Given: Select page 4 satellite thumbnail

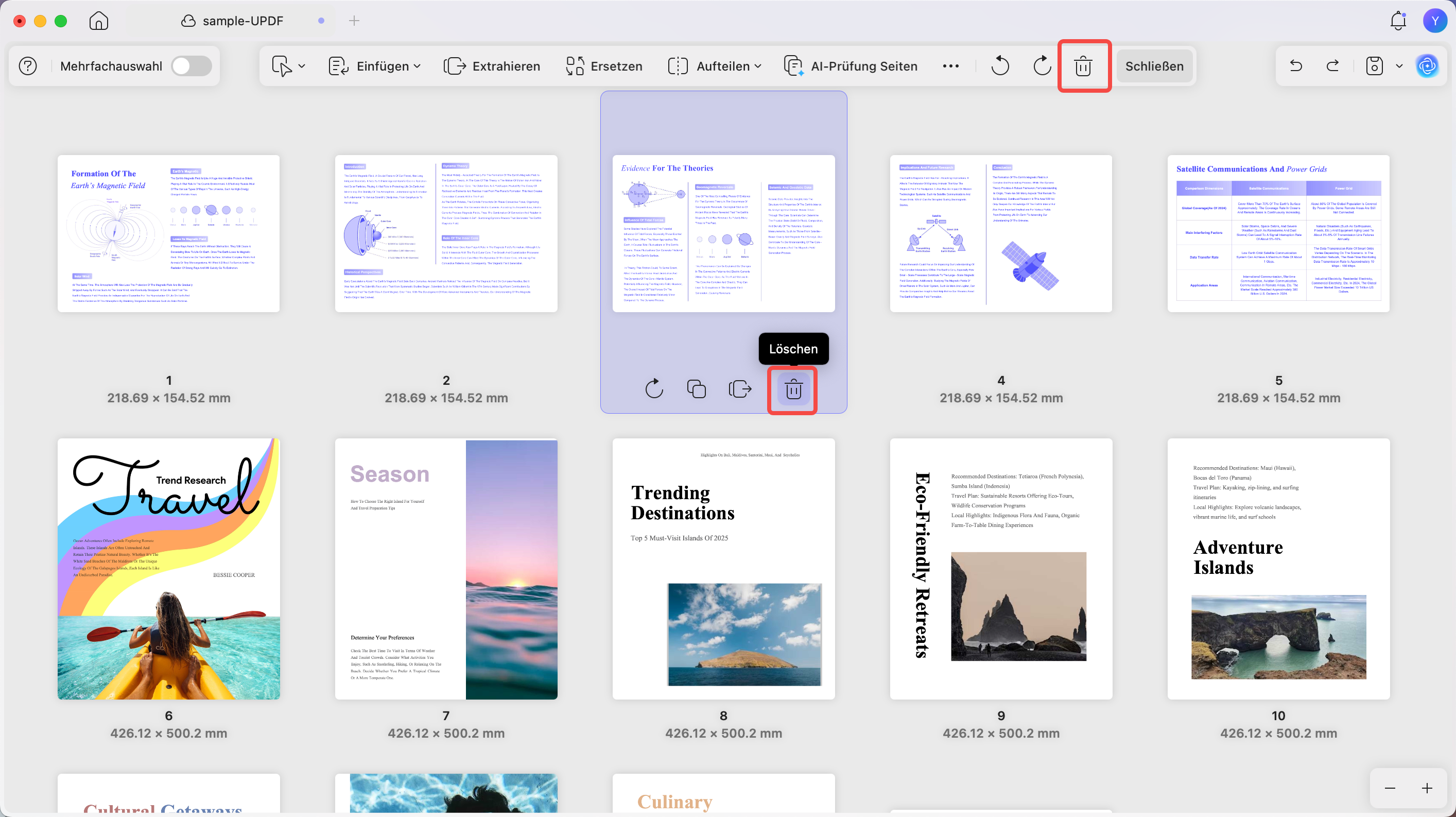Looking at the screenshot, I should 1001,233.
